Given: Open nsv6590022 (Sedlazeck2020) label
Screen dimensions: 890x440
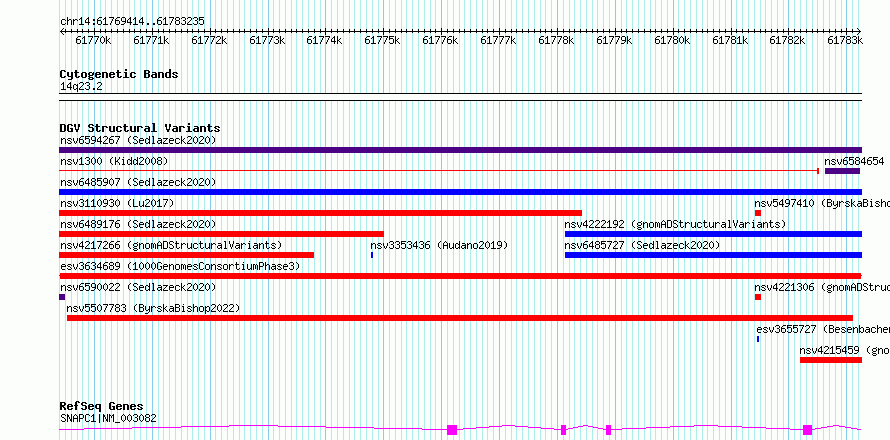Looking at the screenshot, I should pyautogui.click(x=138, y=287).
